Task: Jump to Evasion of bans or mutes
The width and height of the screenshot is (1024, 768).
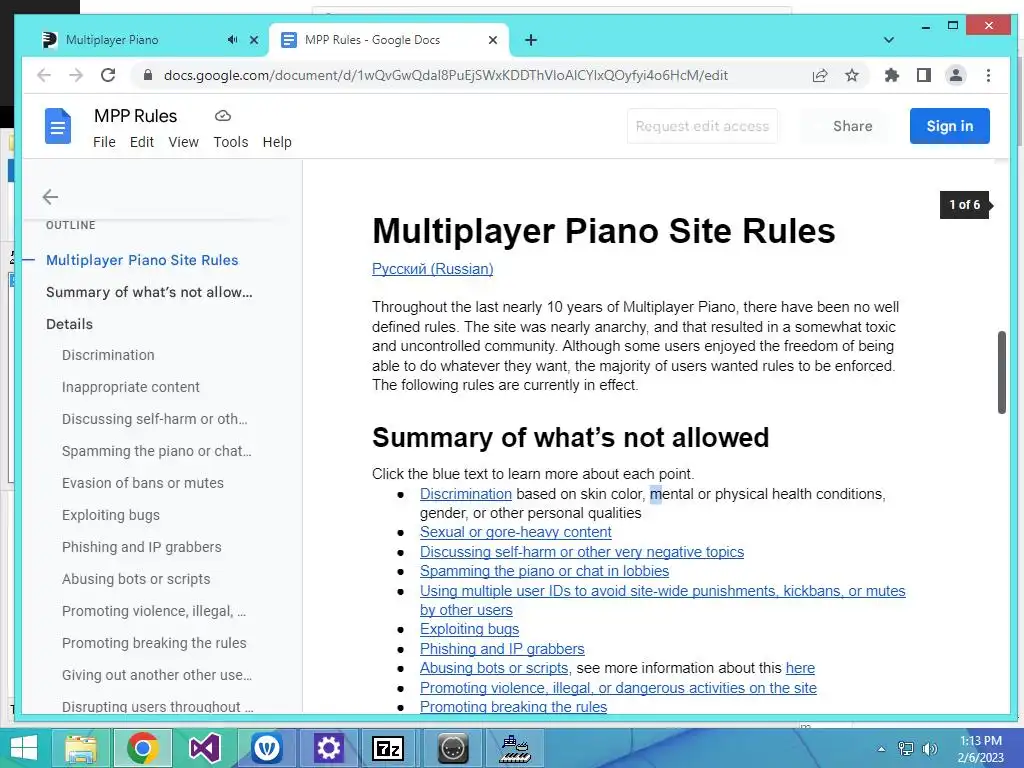Action: tap(143, 483)
